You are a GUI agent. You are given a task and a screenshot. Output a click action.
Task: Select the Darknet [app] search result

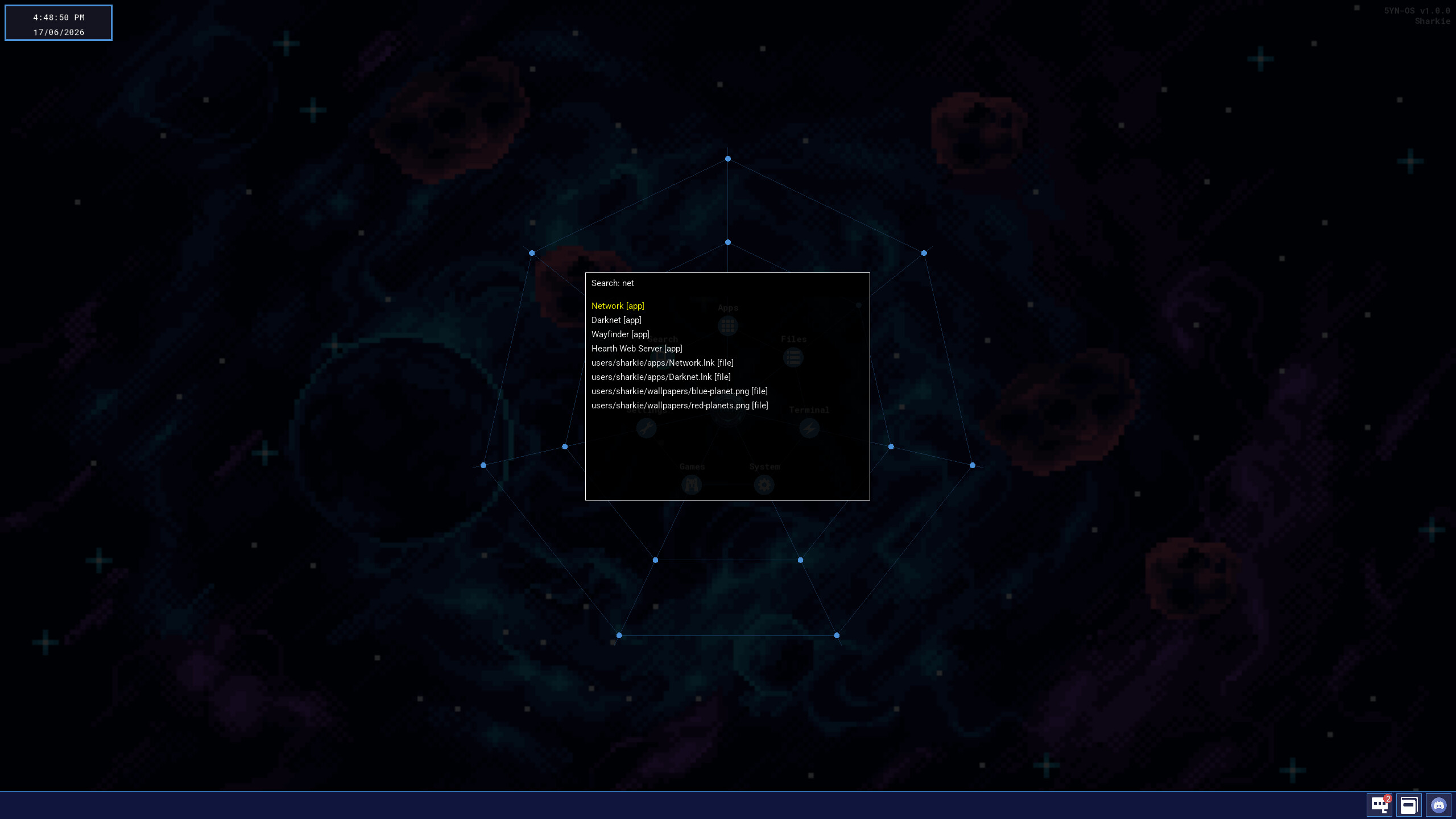617,320
